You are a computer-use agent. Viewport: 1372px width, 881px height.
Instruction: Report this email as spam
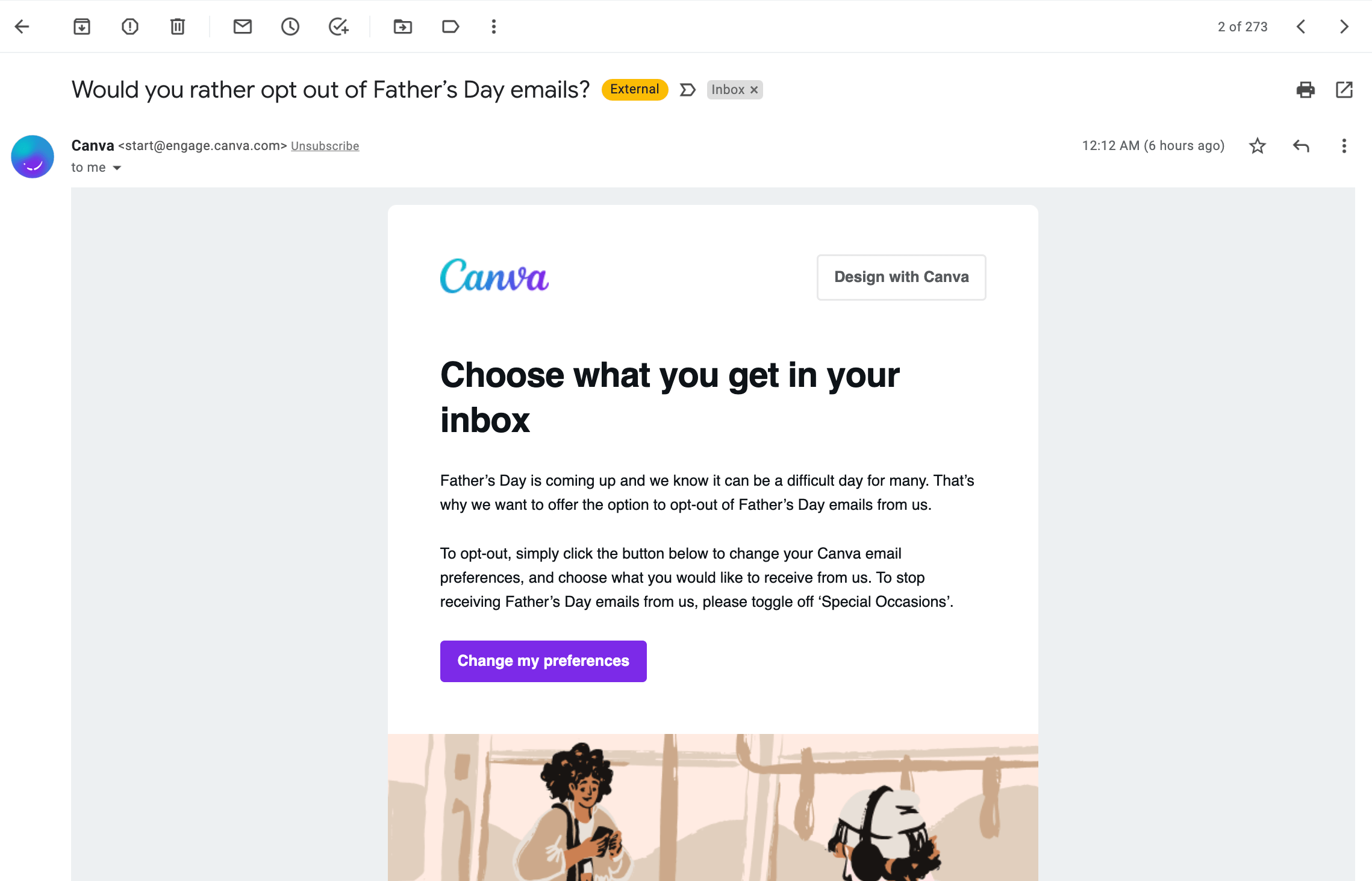coord(129,27)
